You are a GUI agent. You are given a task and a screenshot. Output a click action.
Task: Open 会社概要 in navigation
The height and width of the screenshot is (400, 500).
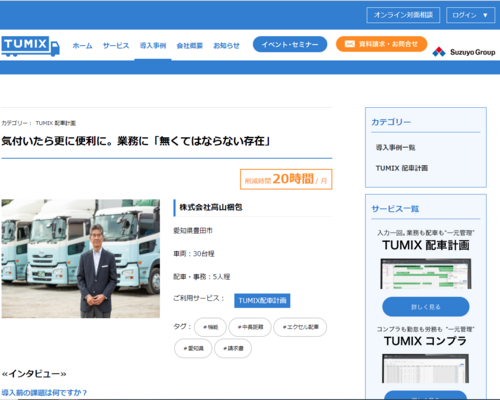pos(190,46)
